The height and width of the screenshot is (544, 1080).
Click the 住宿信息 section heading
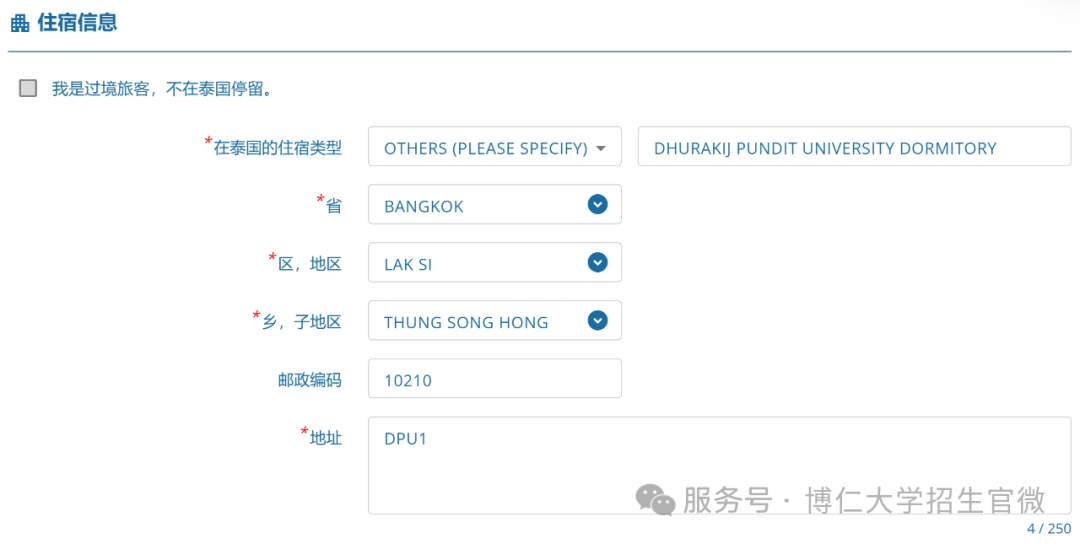click(77, 22)
